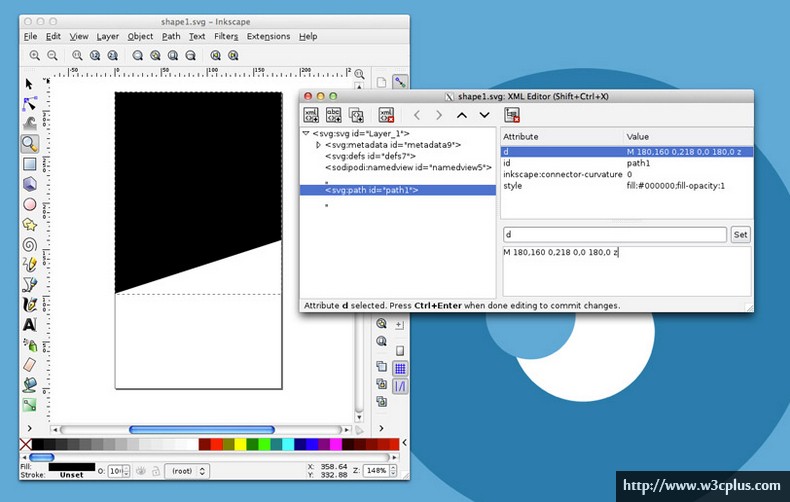Click New text node icon in XML Editor
Viewport: 790px width, 502px height.
(334, 115)
